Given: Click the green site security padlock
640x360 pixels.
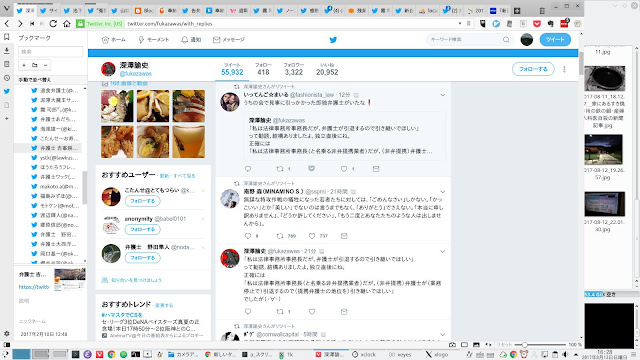Looking at the screenshot, I should click(x=80, y=24).
